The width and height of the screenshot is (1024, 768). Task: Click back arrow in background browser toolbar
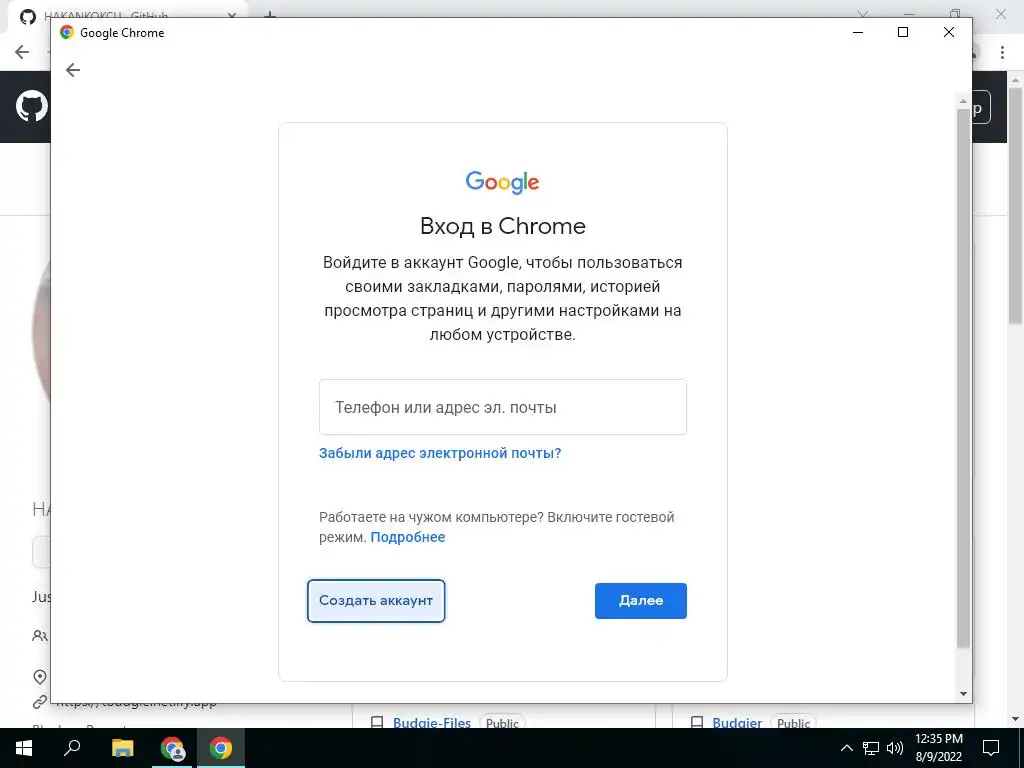click(x=22, y=52)
